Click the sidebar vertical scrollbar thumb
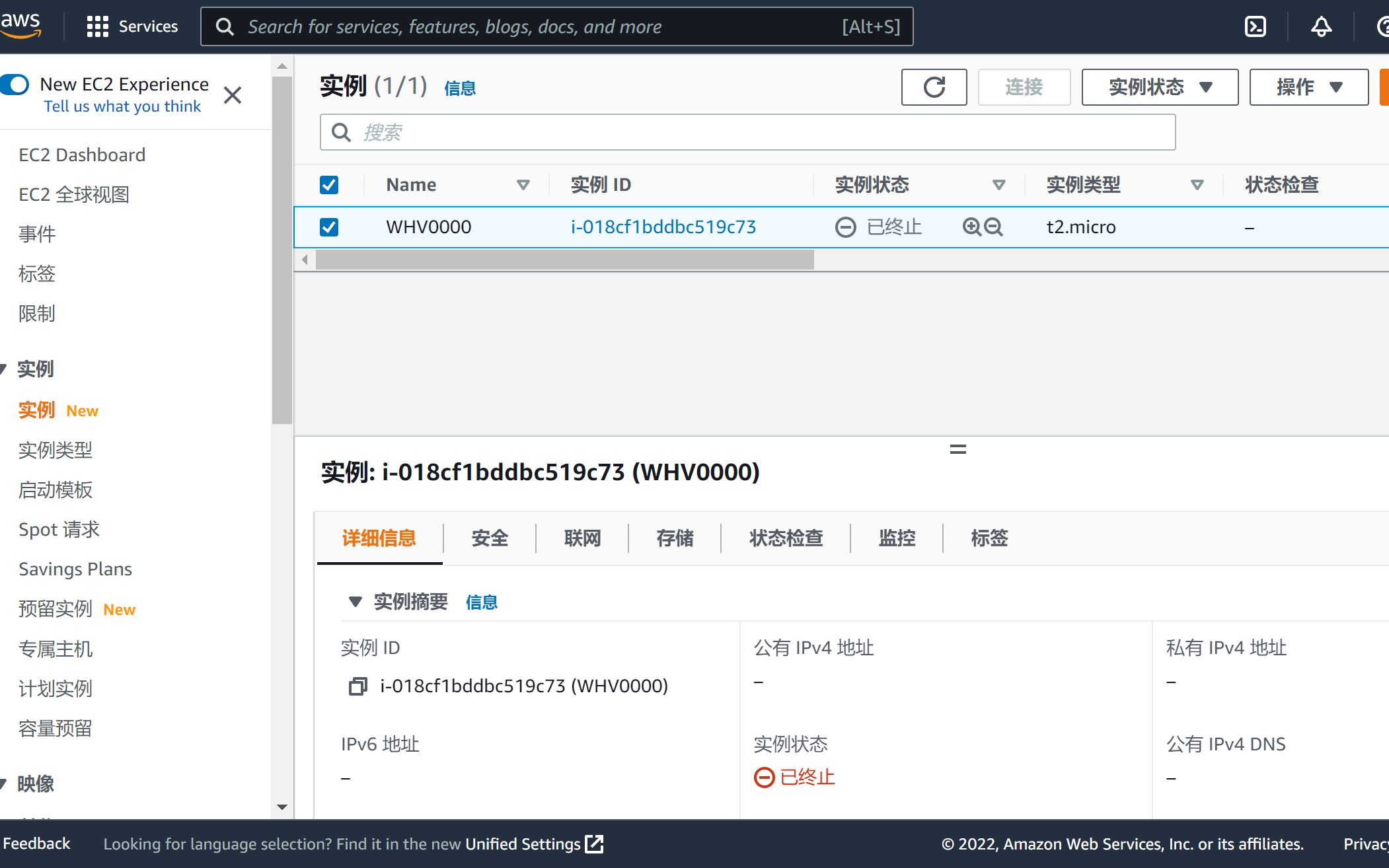 tap(282, 250)
